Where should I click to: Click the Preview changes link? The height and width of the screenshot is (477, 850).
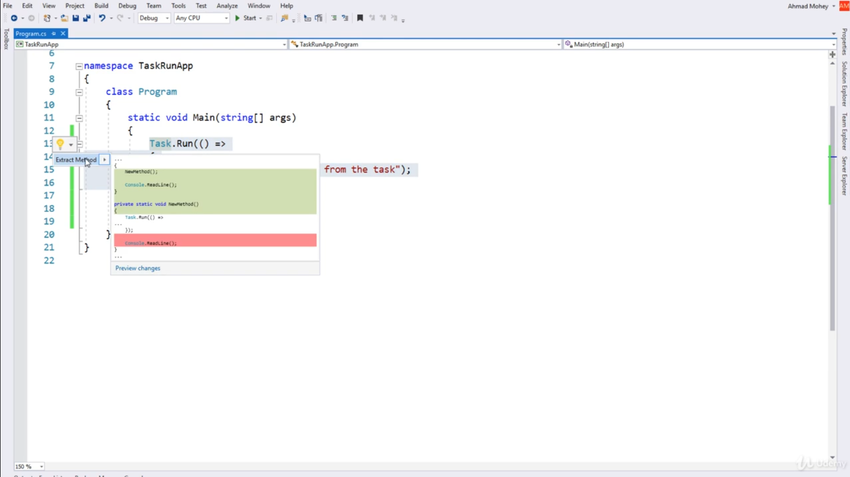click(x=138, y=268)
